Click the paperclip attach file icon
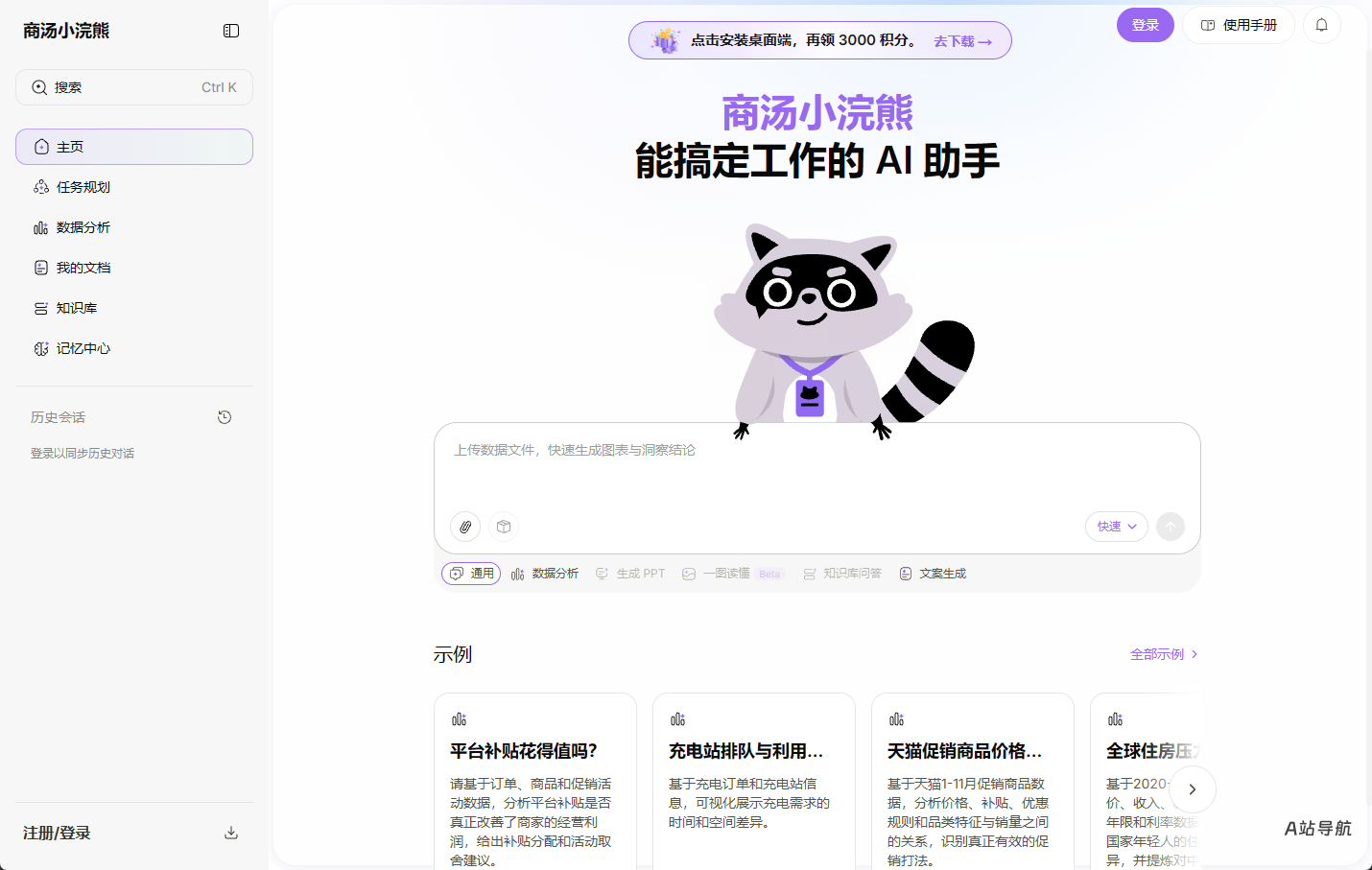1372x870 pixels. click(465, 527)
